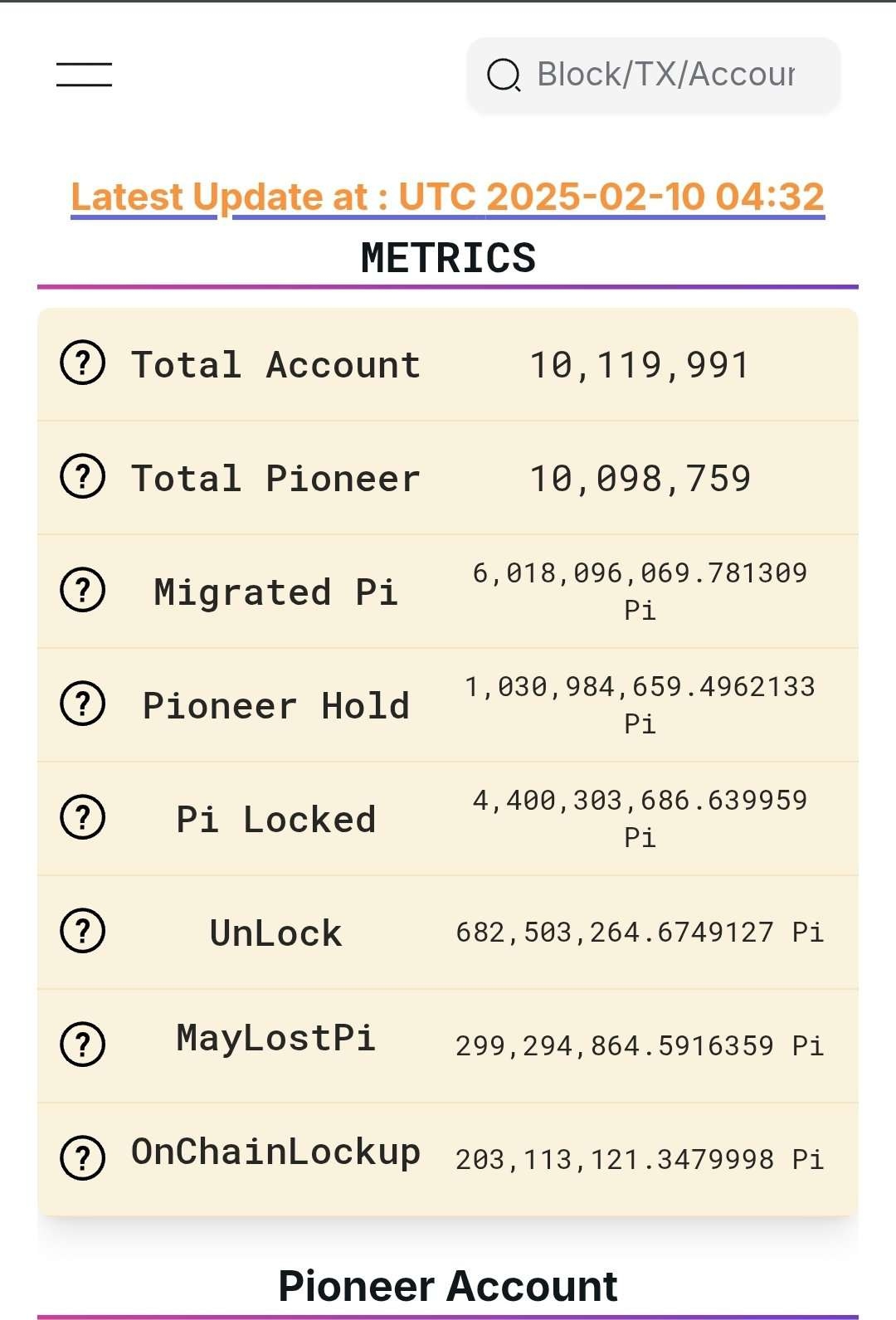View the UnLock help tooltip icon
Screen dimensions: 896x1320
[x=83, y=932]
